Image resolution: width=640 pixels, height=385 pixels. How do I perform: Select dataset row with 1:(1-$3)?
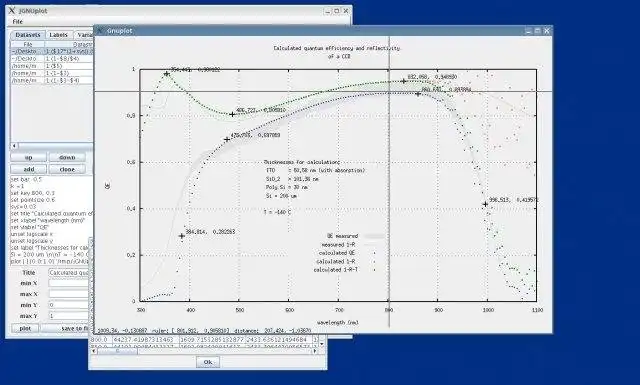click(x=52, y=73)
